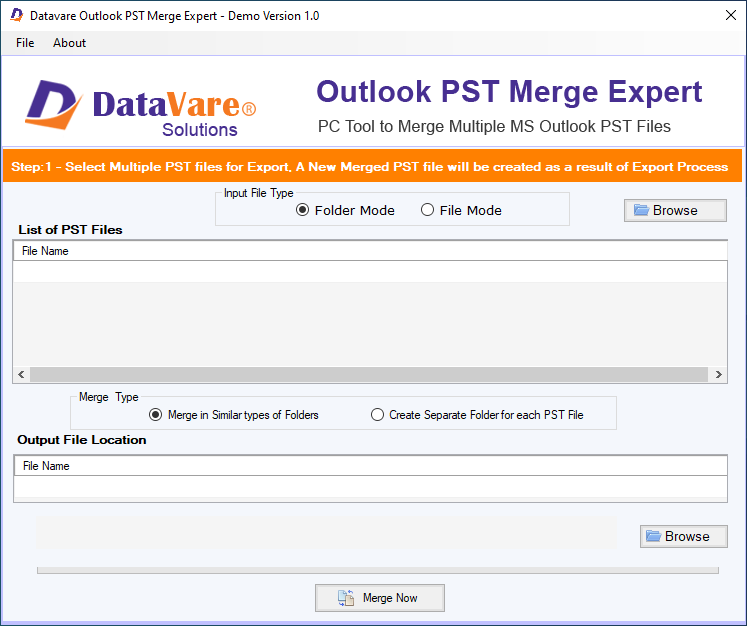
Task: Click the 'List of PST Files' label
Action: point(71,230)
